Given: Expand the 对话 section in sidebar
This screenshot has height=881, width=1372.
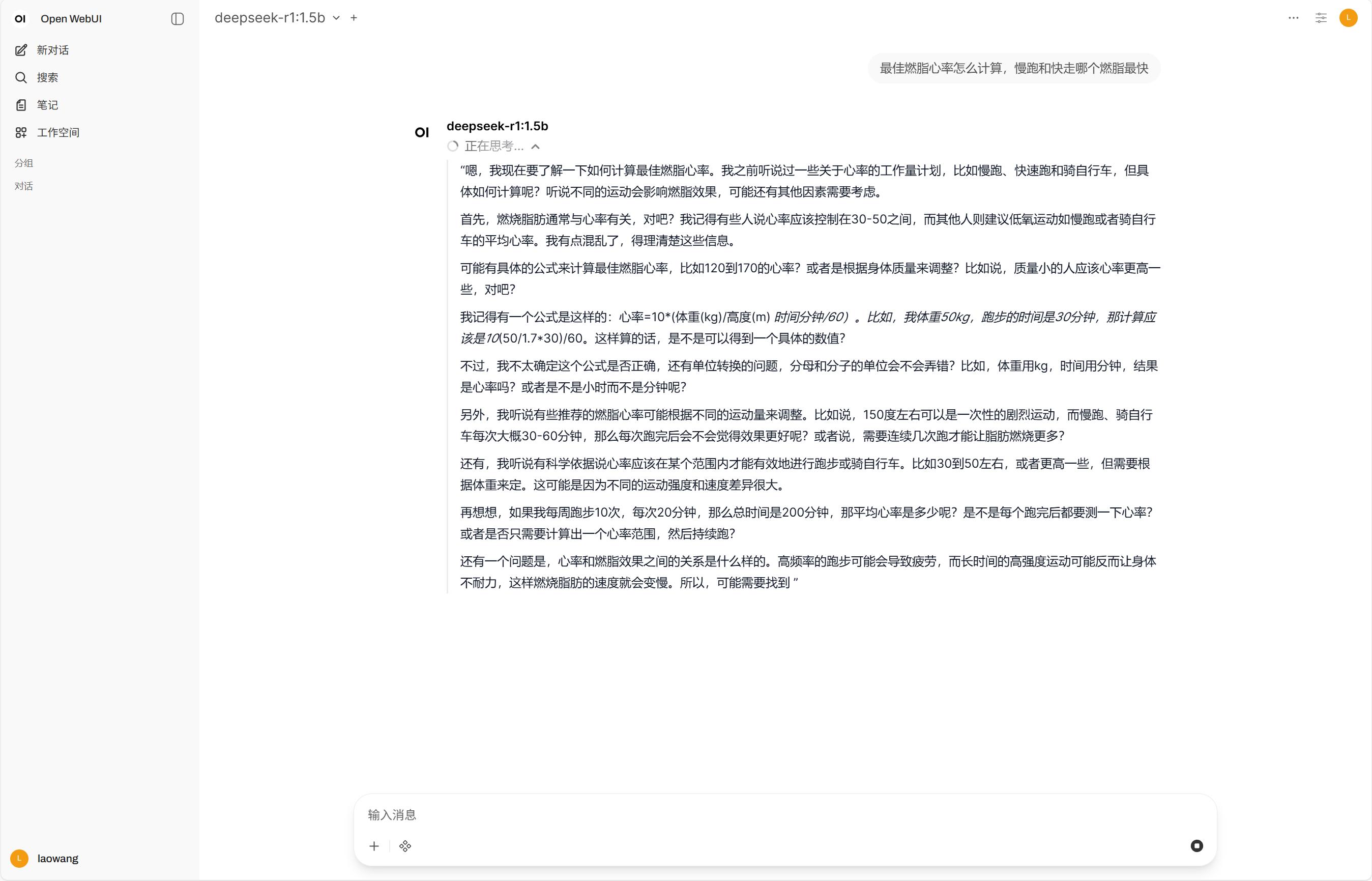Looking at the screenshot, I should (24, 186).
